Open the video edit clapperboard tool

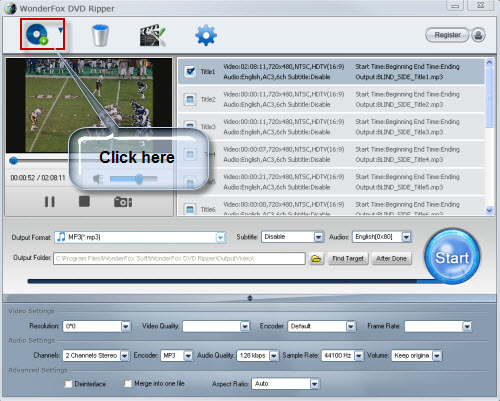tap(152, 35)
